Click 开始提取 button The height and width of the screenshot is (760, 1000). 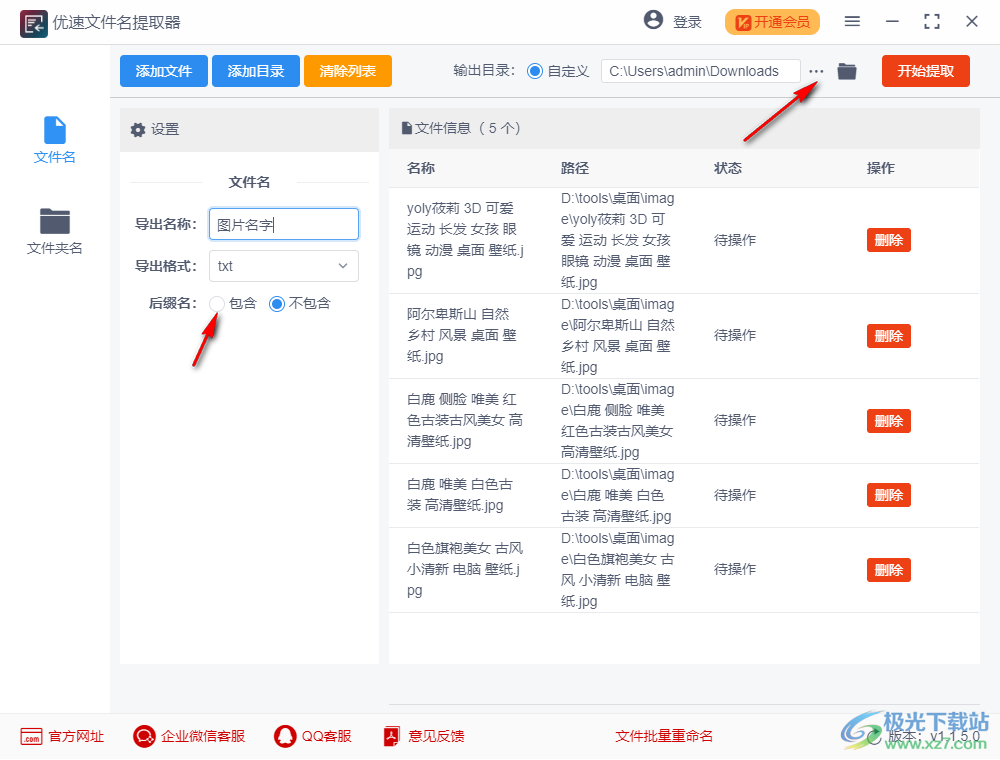926,71
